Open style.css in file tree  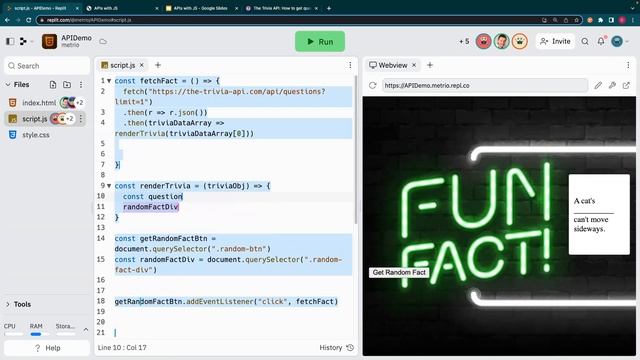pos(36,135)
